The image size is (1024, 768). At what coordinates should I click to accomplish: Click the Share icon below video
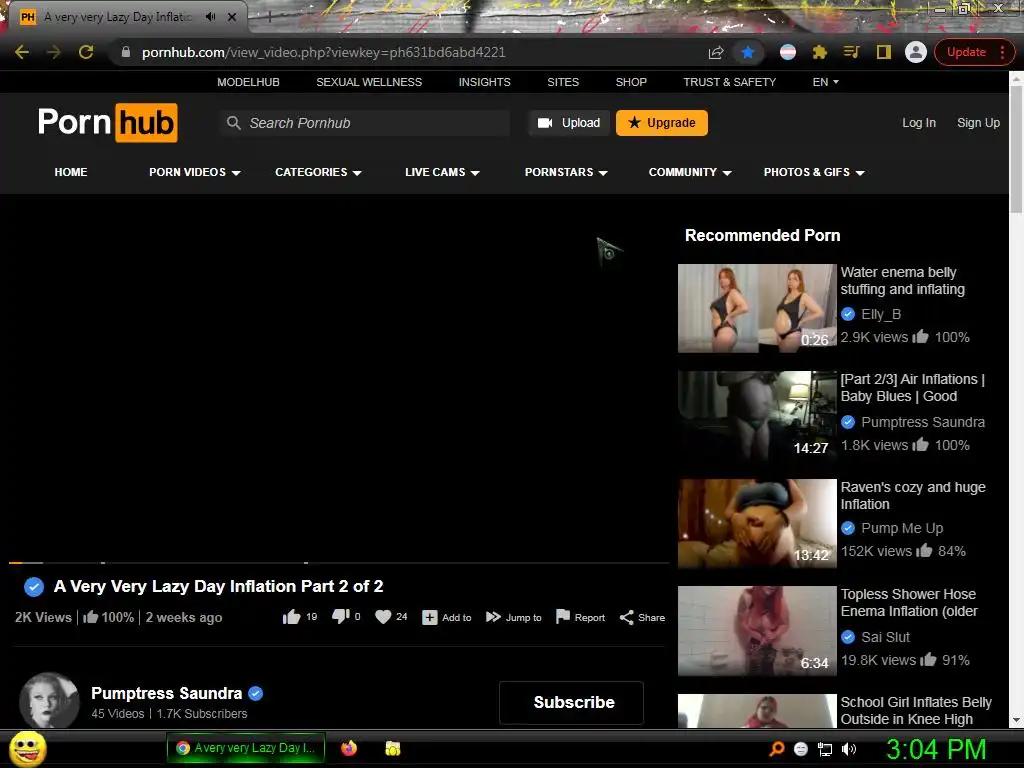[626, 617]
